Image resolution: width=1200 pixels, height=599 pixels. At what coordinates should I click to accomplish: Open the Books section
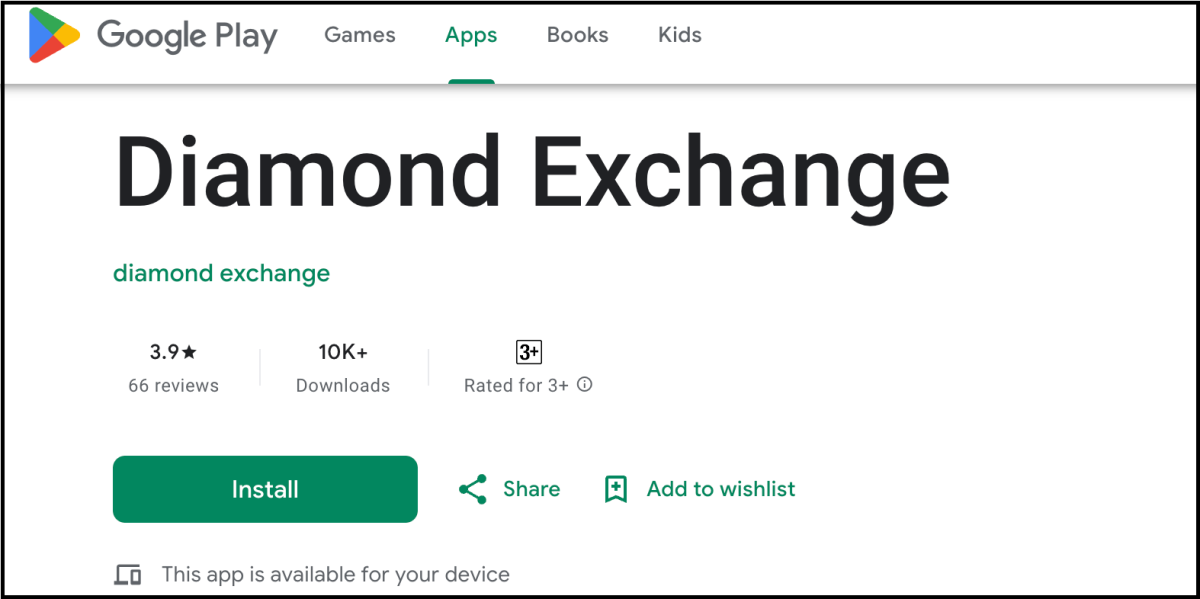[577, 34]
